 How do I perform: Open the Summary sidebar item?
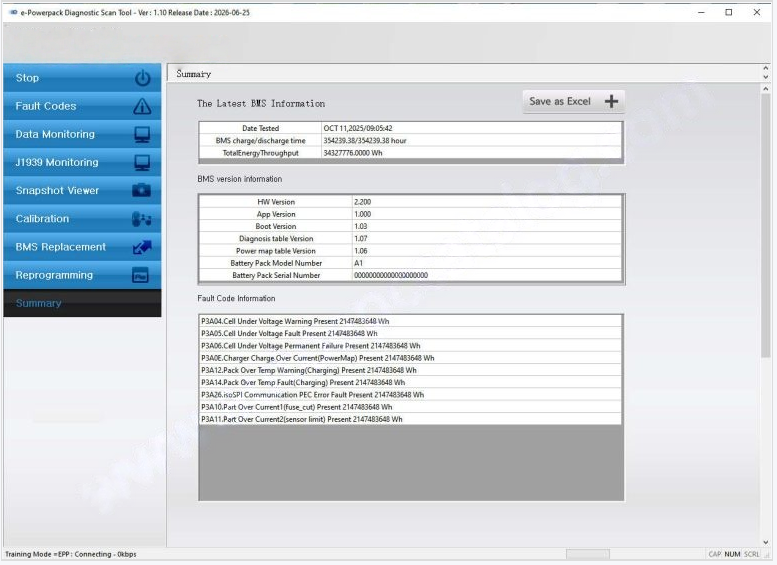(39, 303)
